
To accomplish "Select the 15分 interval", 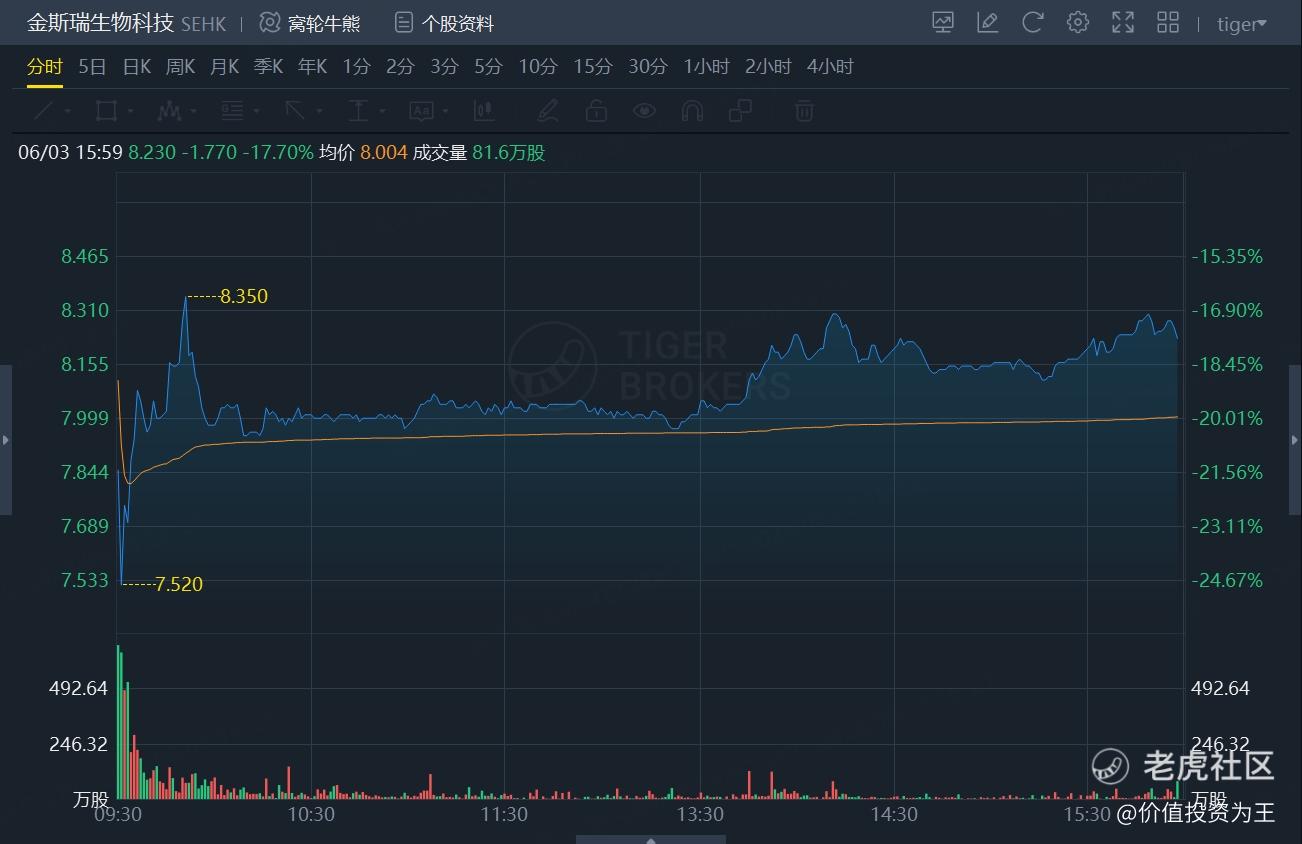I will point(592,67).
